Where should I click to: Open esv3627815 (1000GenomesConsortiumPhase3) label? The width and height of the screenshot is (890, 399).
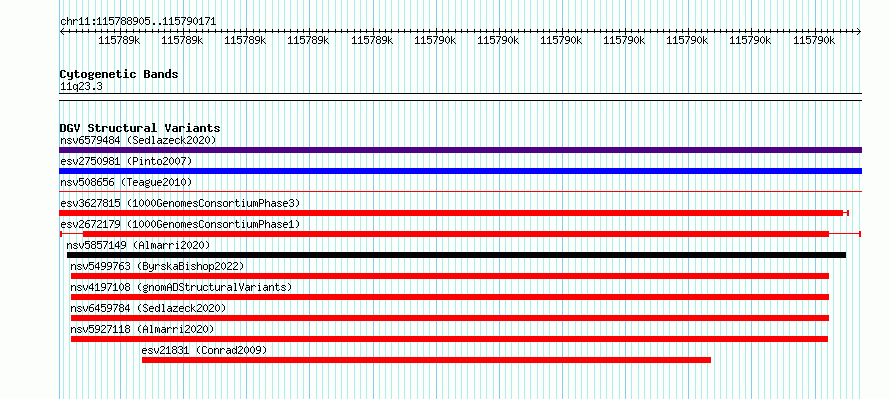pyautogui.click(x=180, y=203)
